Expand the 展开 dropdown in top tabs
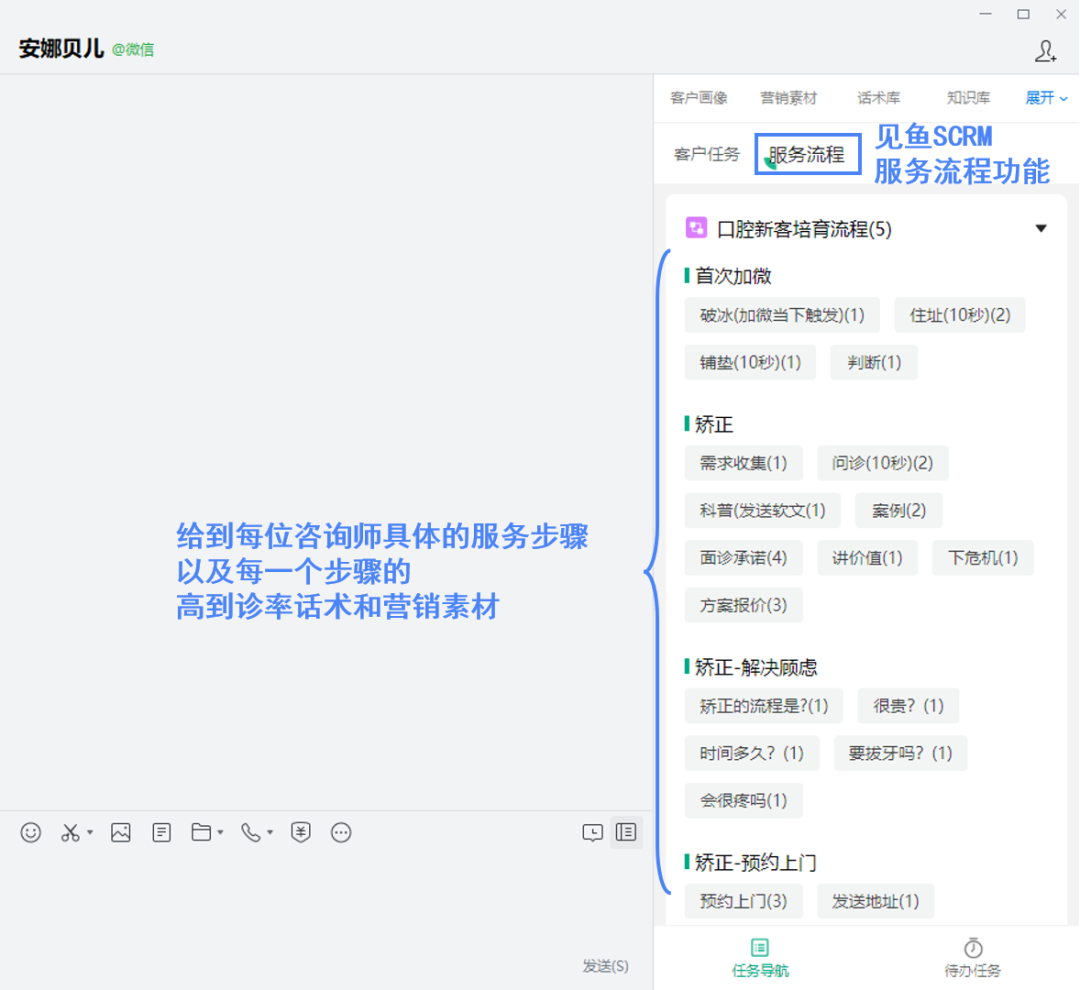The width and height of the screenshot is (1080, 990). 1046,98
